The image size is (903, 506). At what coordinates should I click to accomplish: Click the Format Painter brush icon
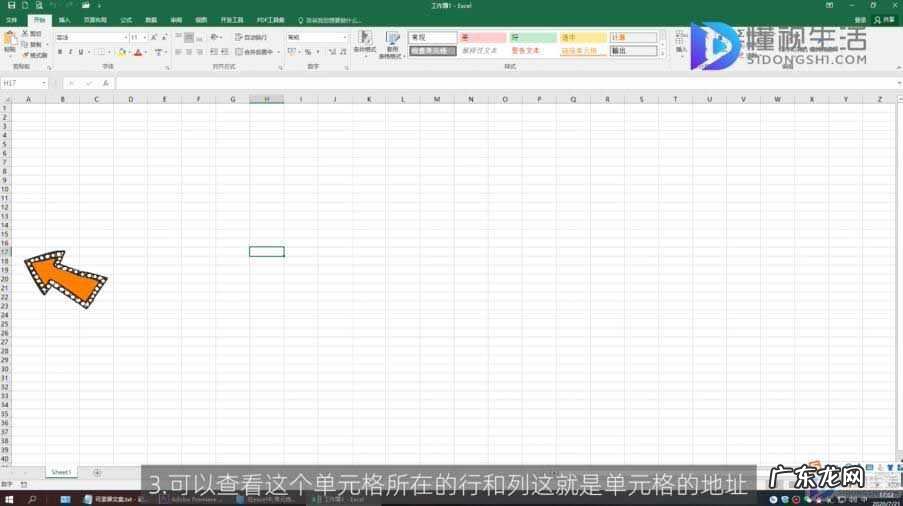[25, 54]
